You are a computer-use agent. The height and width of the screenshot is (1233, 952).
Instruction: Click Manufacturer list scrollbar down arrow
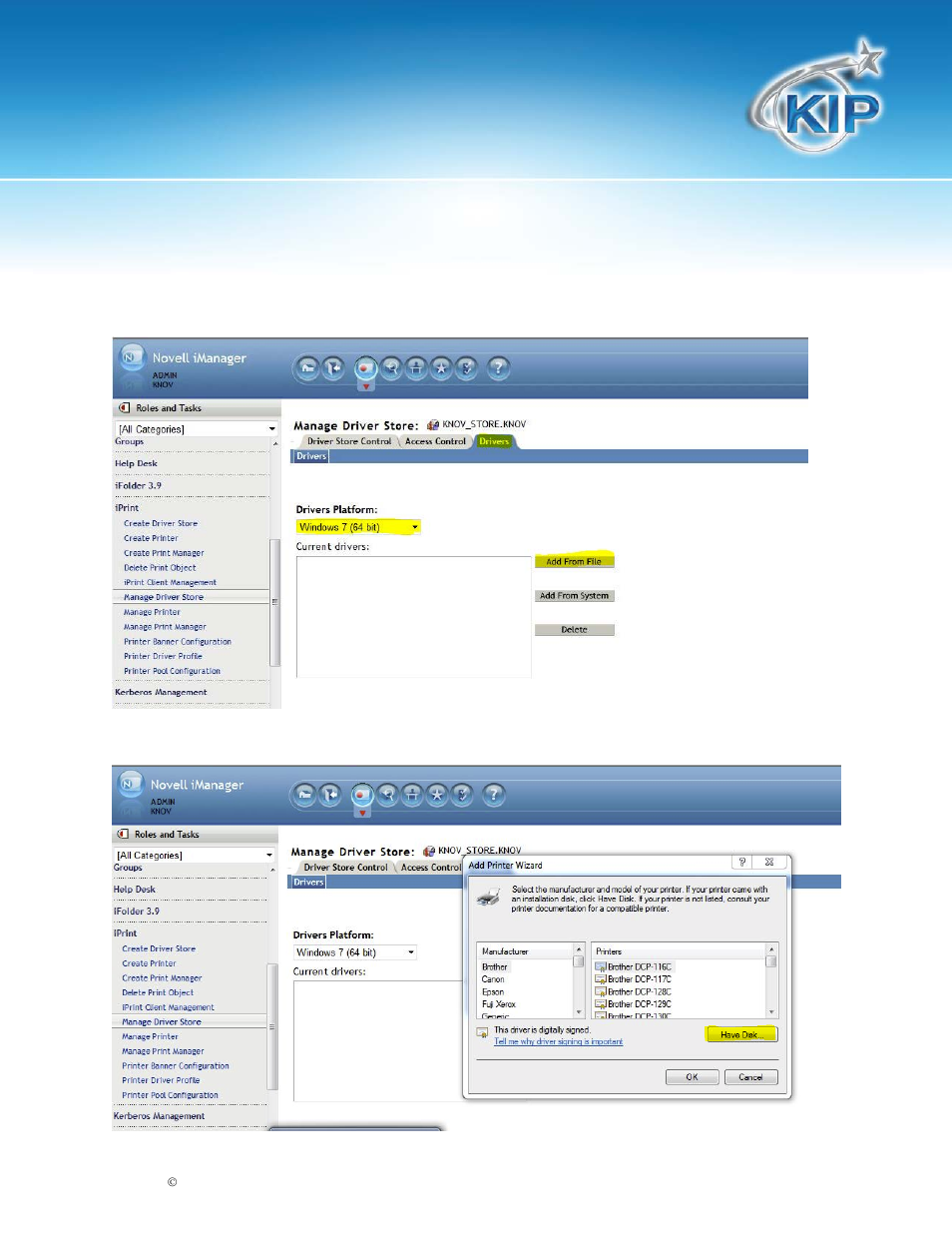pyautogui.click(x=578, y=1012)
